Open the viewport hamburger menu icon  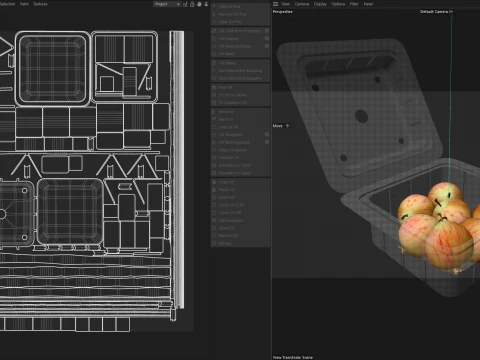click(275, 4)
